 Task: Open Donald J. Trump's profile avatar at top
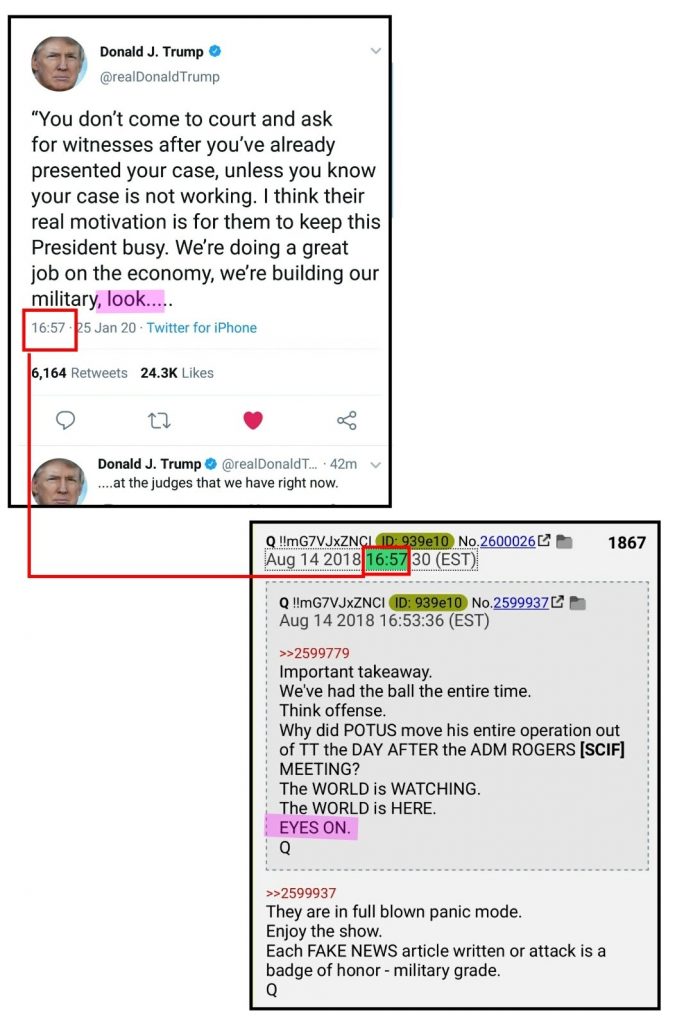point(59,63)
